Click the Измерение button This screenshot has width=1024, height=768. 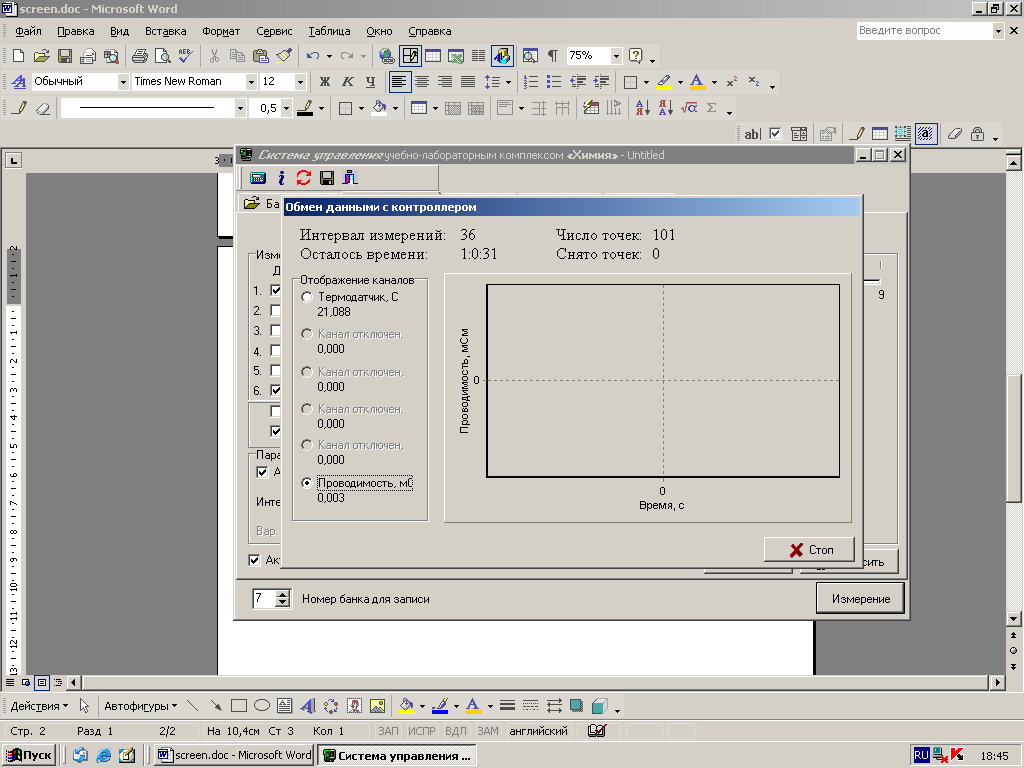(861, 599)
